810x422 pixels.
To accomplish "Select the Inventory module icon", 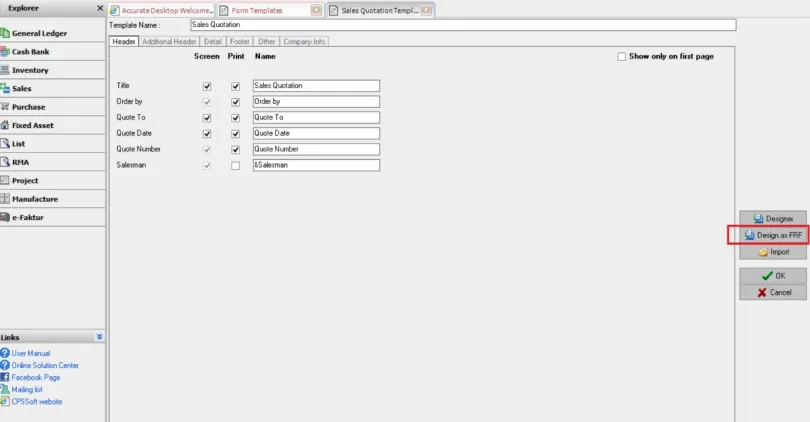I will tap(5, 70).
